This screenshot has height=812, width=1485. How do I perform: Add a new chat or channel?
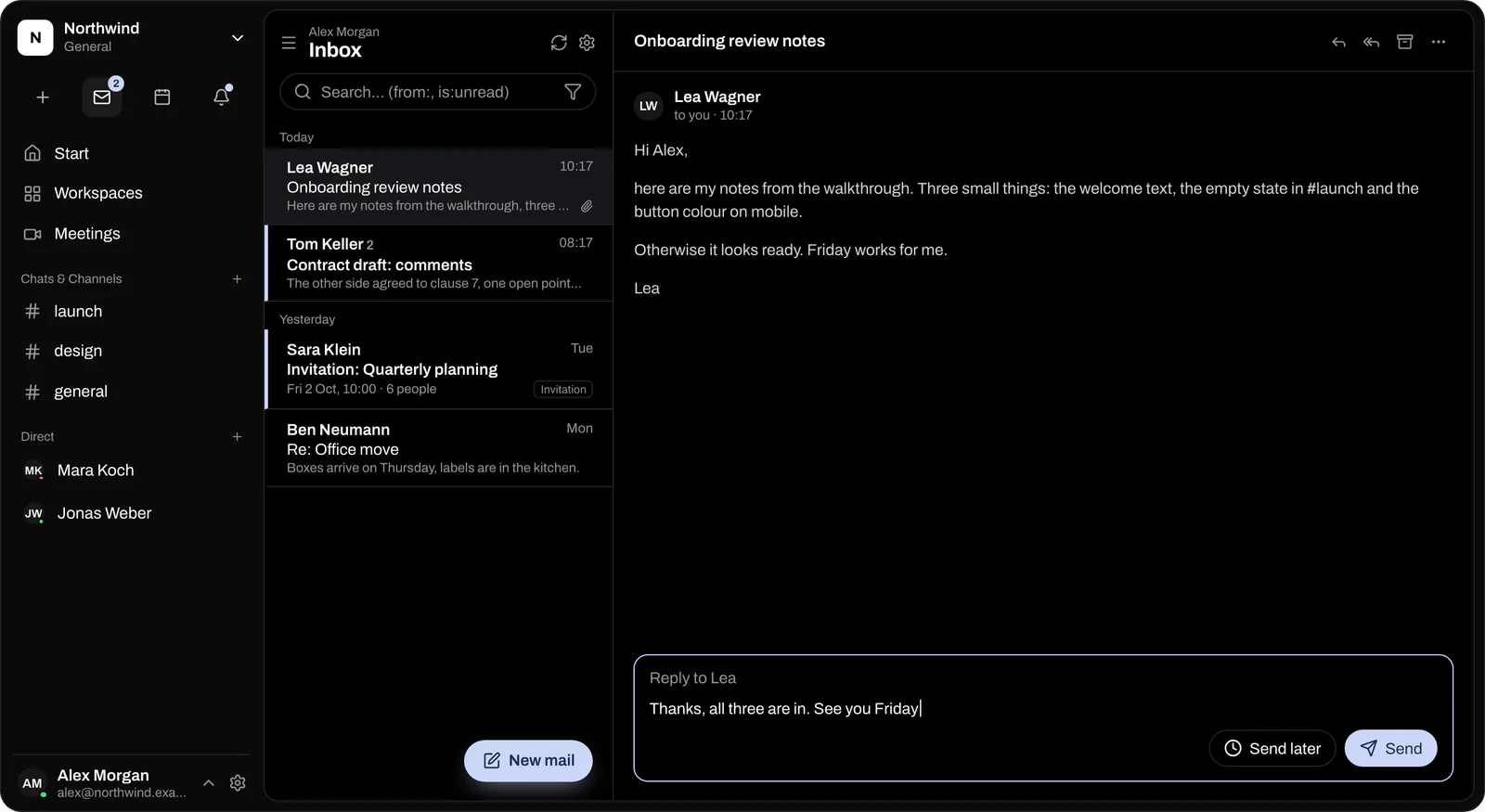click(x=237, y=278)
